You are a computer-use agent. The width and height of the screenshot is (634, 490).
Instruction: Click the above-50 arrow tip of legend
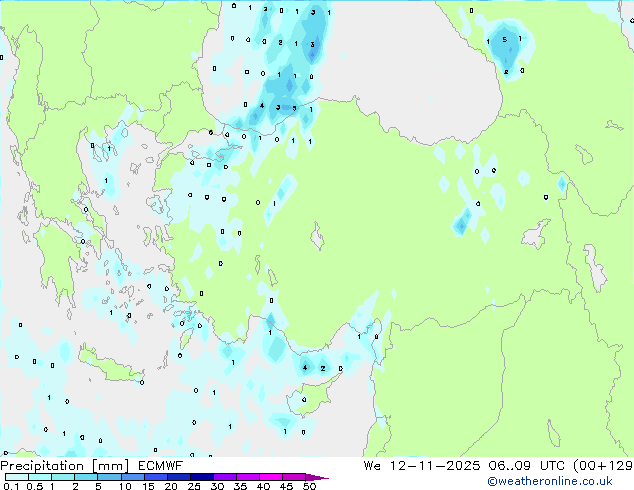click(317, 477)
